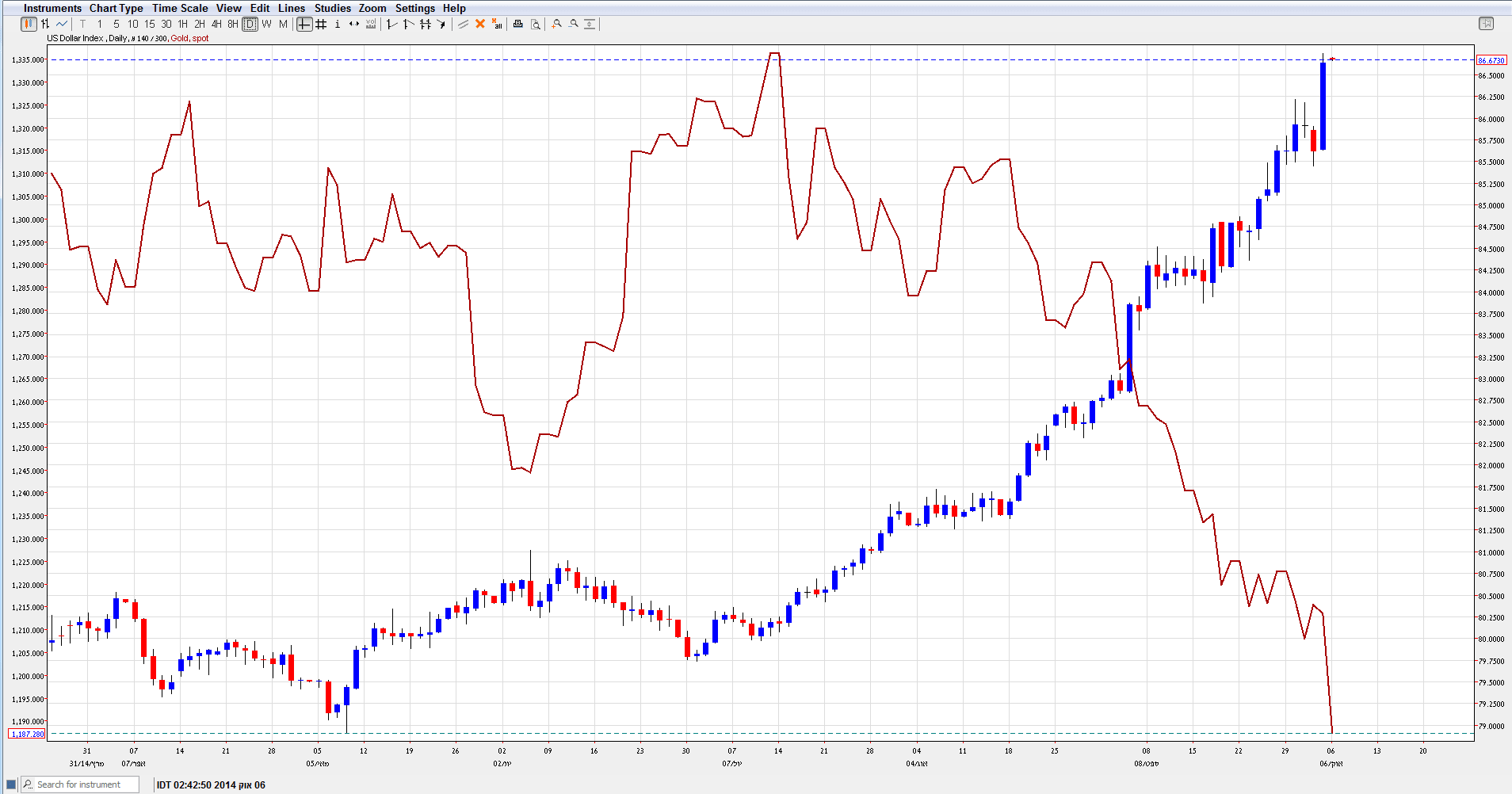Print the chart using printer icon
Screen dimensions: 1512x794
[x=517, y=24]
